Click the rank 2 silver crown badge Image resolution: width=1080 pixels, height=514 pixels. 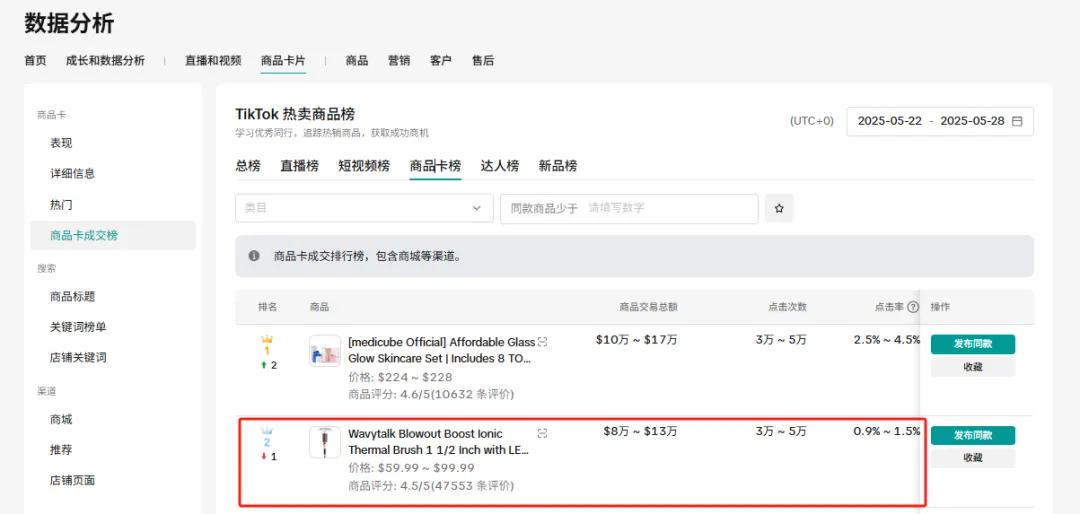[x=267, y=438]
